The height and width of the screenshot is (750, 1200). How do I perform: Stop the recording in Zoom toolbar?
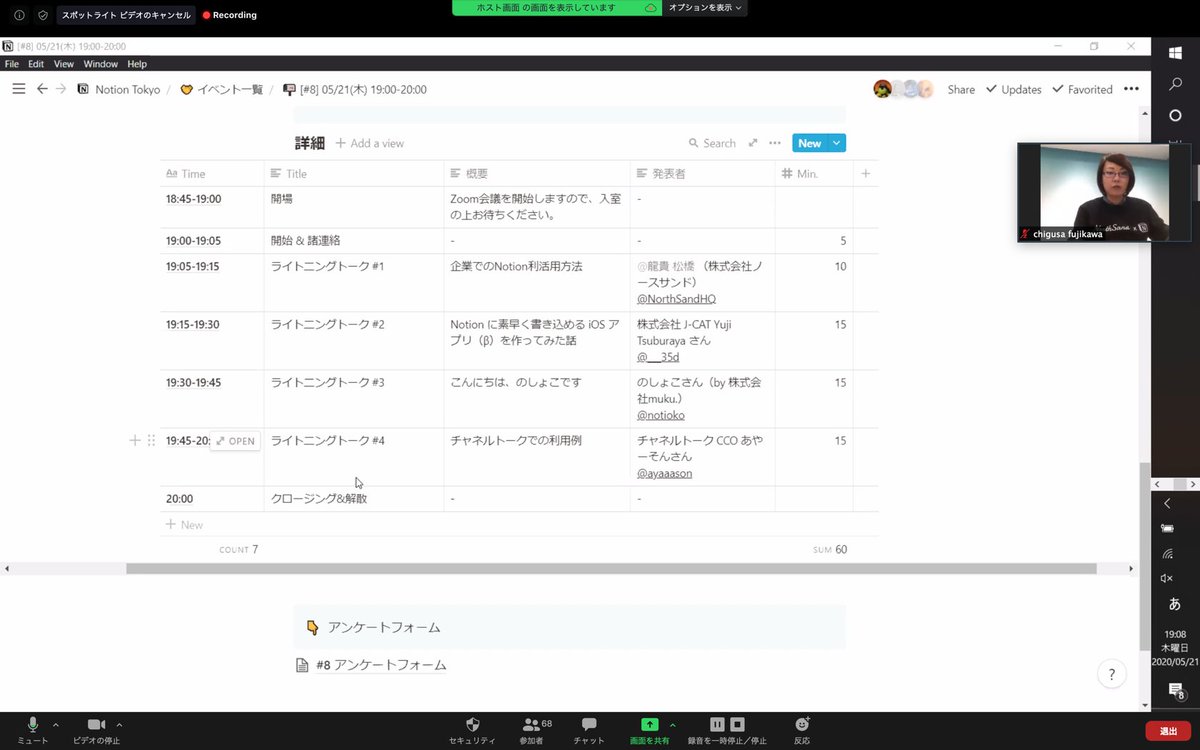pyautogui.click(x=737, y=724)
